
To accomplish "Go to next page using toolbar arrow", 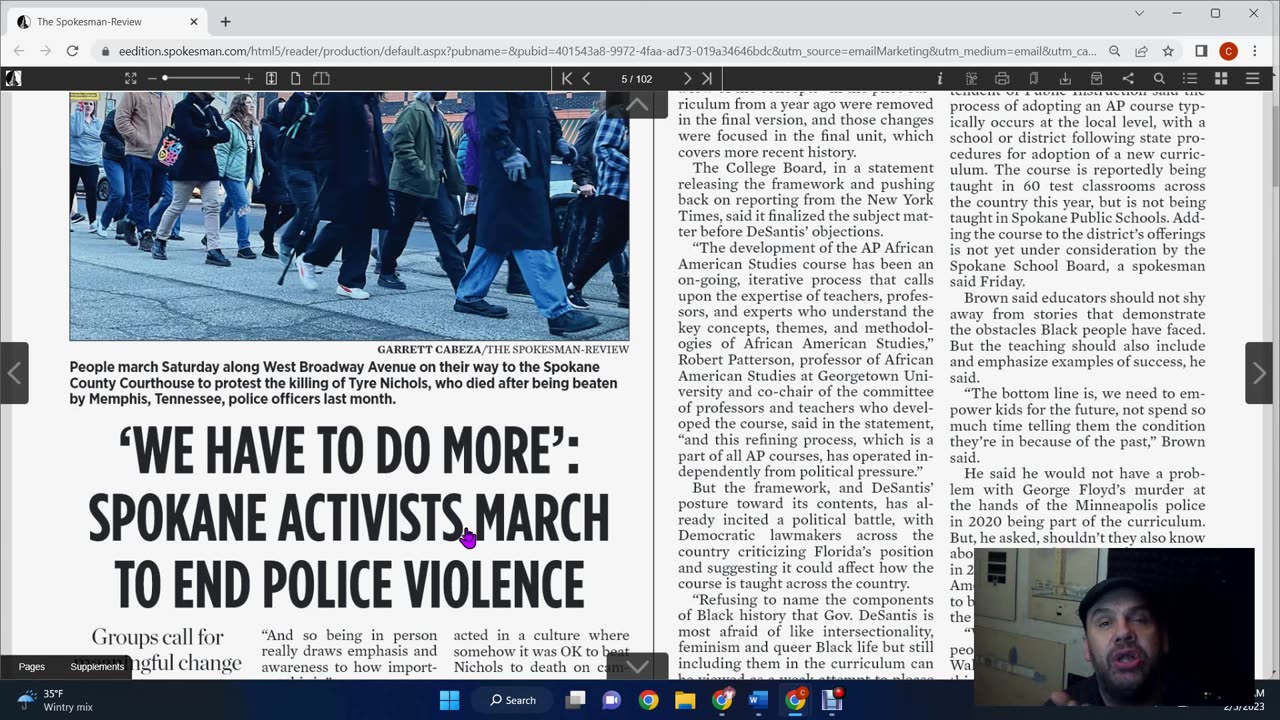I will pyautogui.click(x=687, y=78).
